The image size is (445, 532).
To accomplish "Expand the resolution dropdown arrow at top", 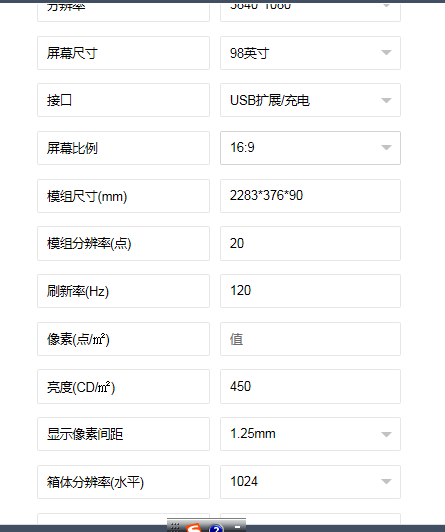I will coord(386,6).
